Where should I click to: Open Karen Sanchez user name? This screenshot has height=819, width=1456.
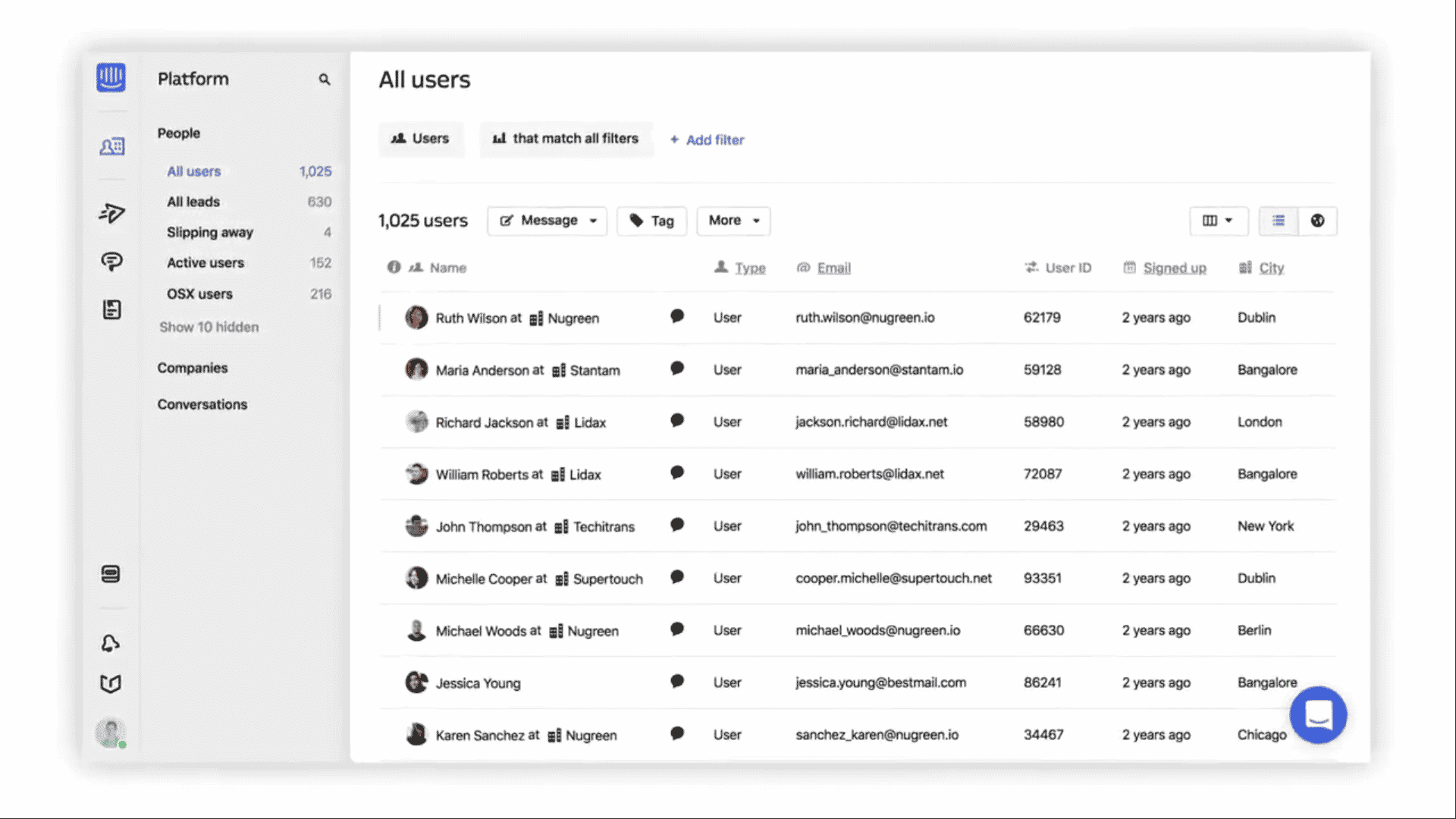point(479,736)
